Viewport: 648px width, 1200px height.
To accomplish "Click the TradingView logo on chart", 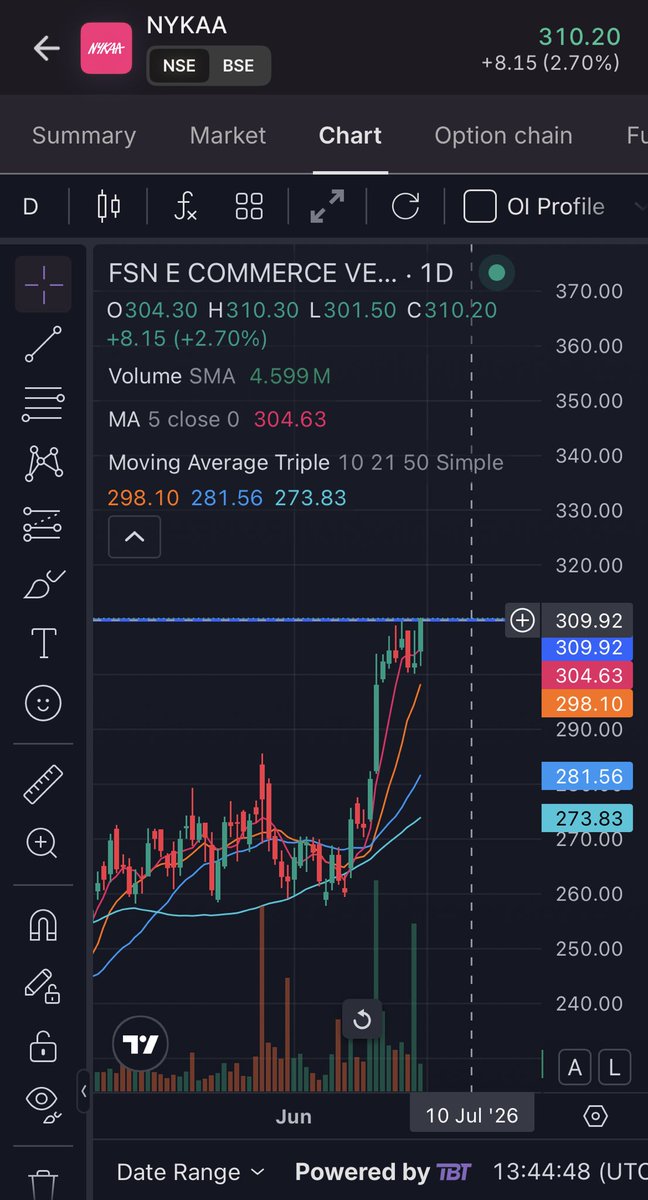I will pyautogui.click(x=140, y=1045).
